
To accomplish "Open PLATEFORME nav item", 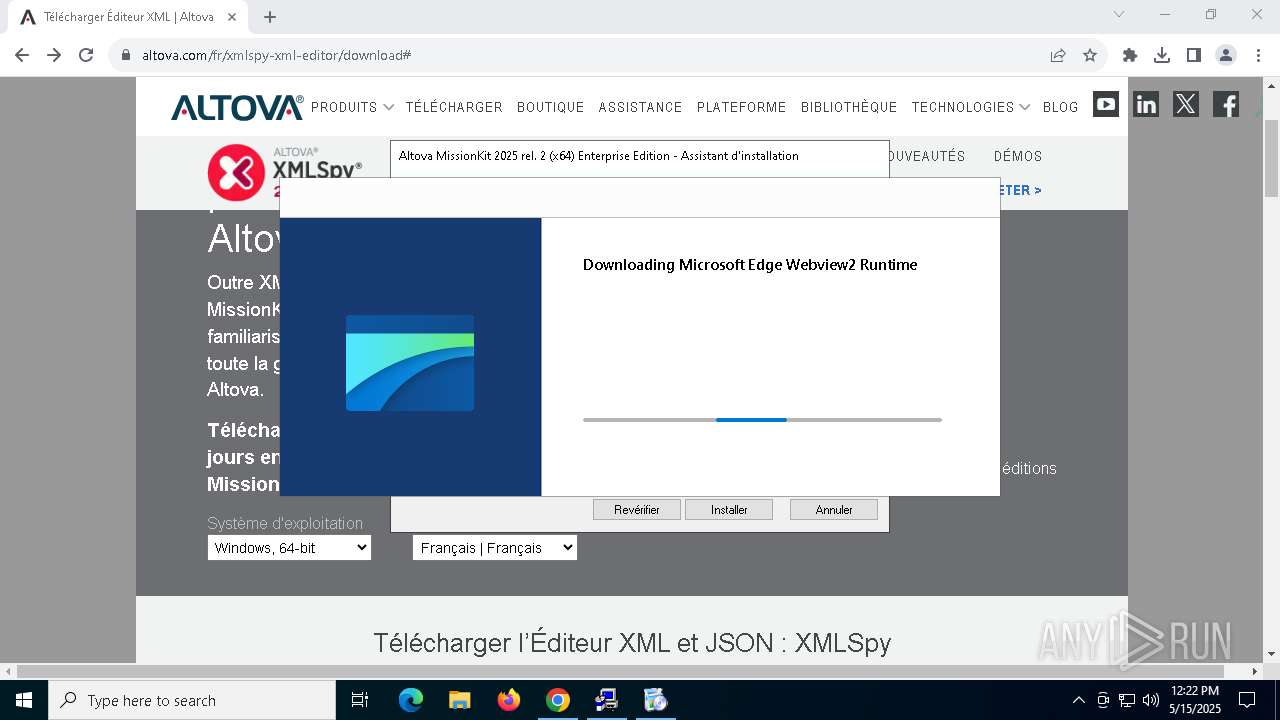I will pyautogui.click(x=741, y=107).
